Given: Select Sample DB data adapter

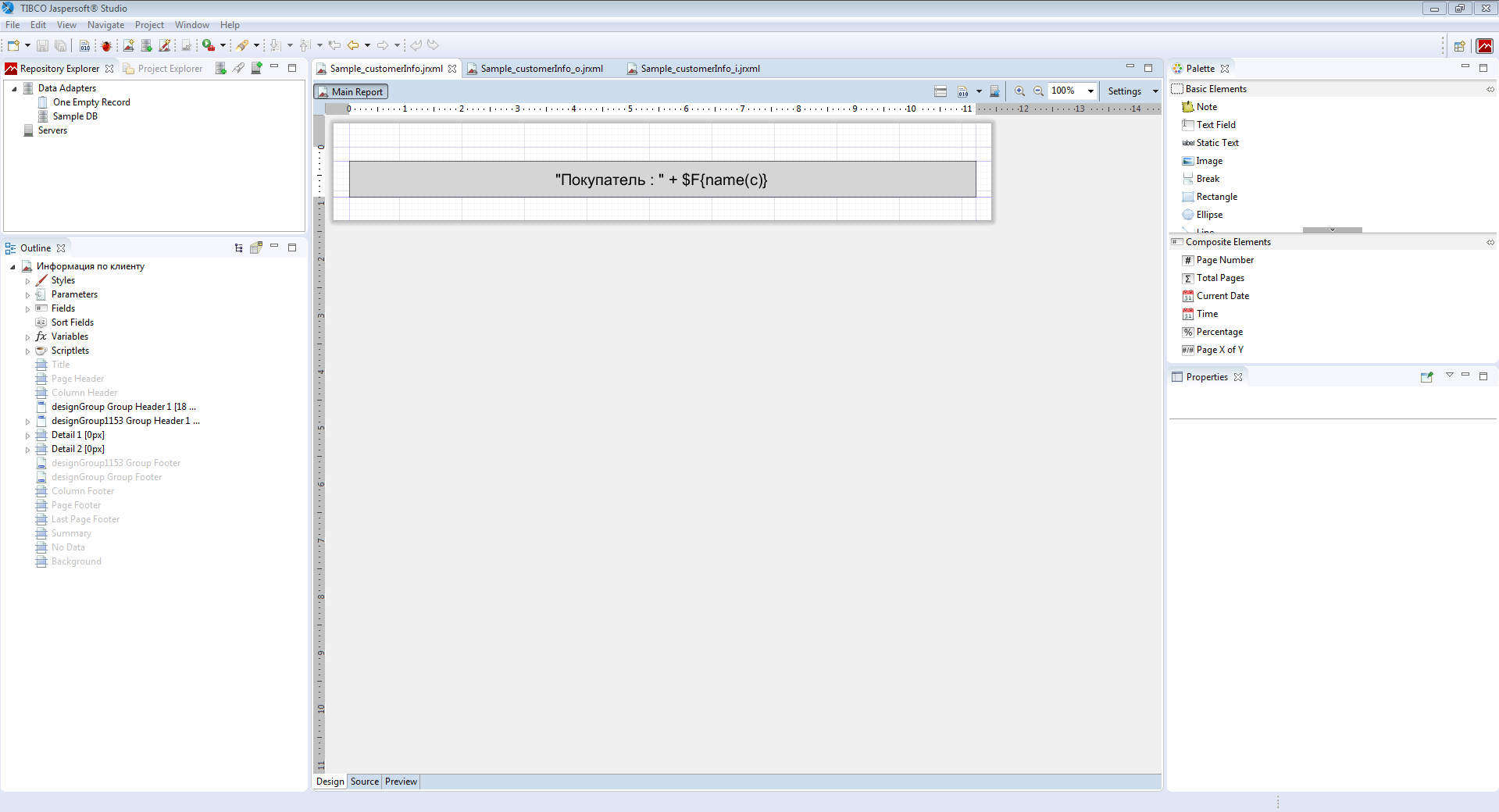Looking at the screenshot, I should [x=75, y=116].
